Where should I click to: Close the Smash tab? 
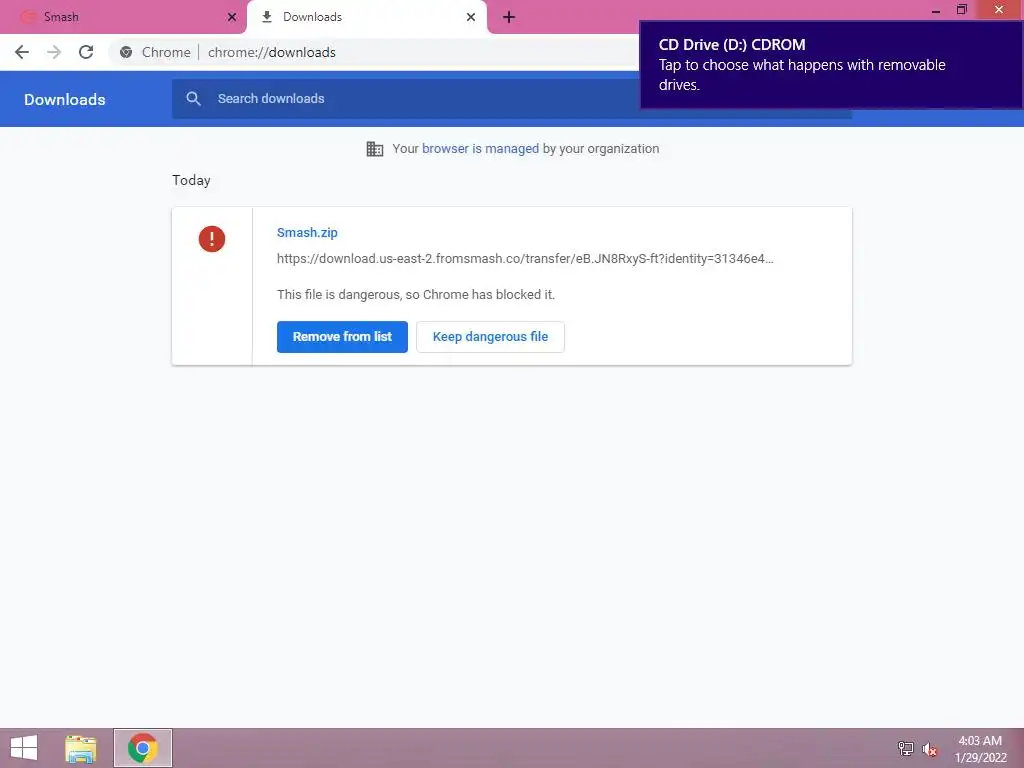(x=232, y=17)
